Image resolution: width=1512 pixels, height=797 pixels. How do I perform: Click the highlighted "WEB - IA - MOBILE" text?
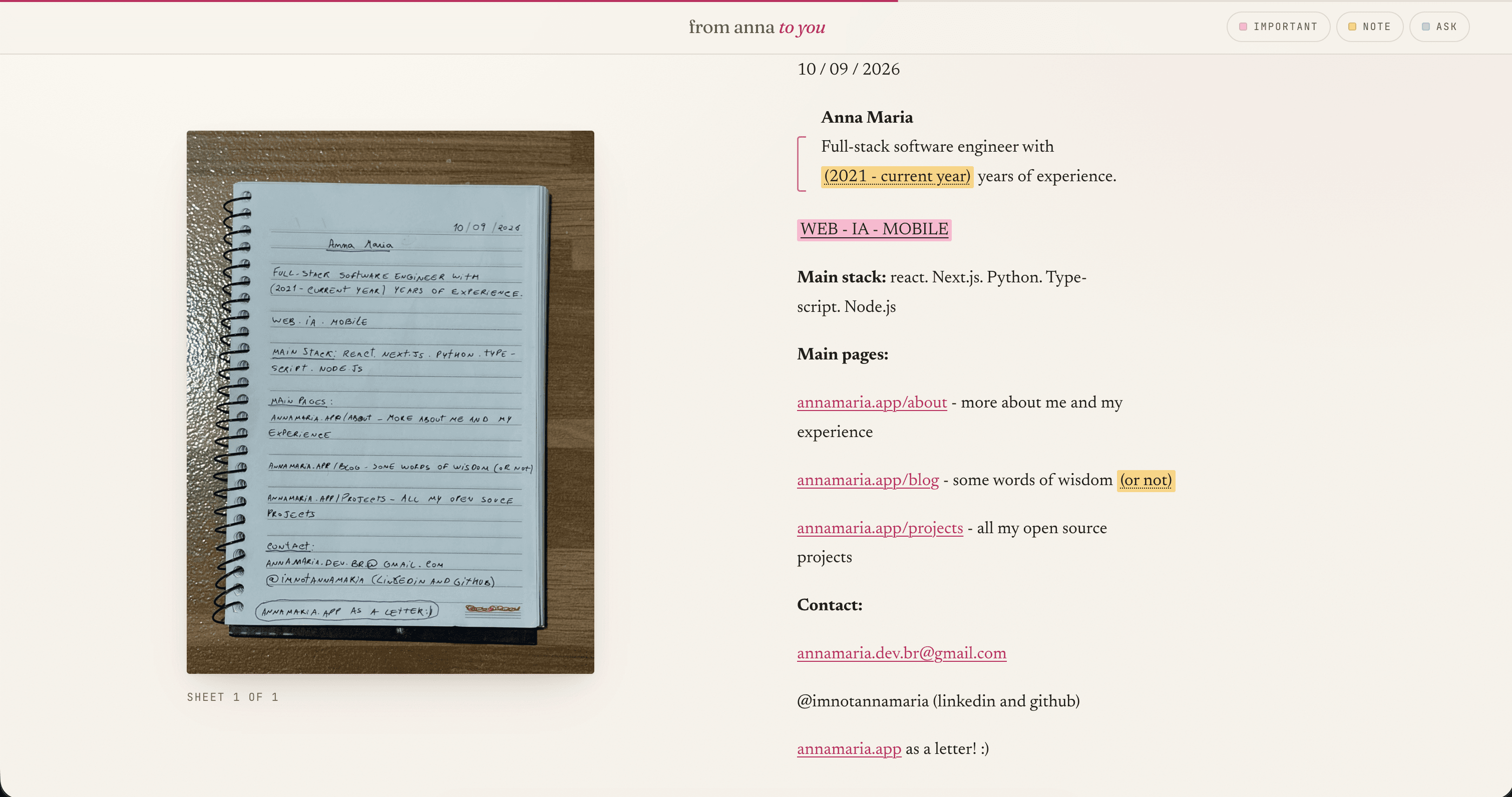tap(874, 229)
